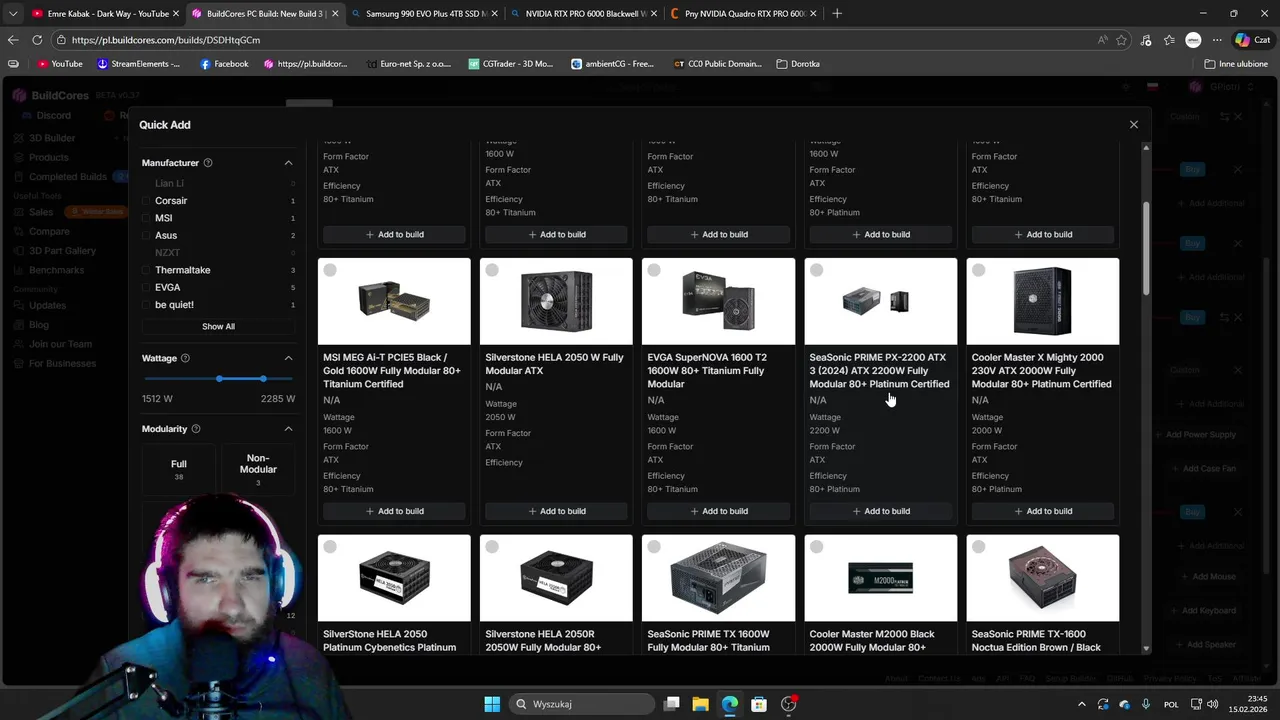Select the Non-Modular option
The height and width of the screenshot is (720, 1280).
pyautogui.click(x=258, y=469)
